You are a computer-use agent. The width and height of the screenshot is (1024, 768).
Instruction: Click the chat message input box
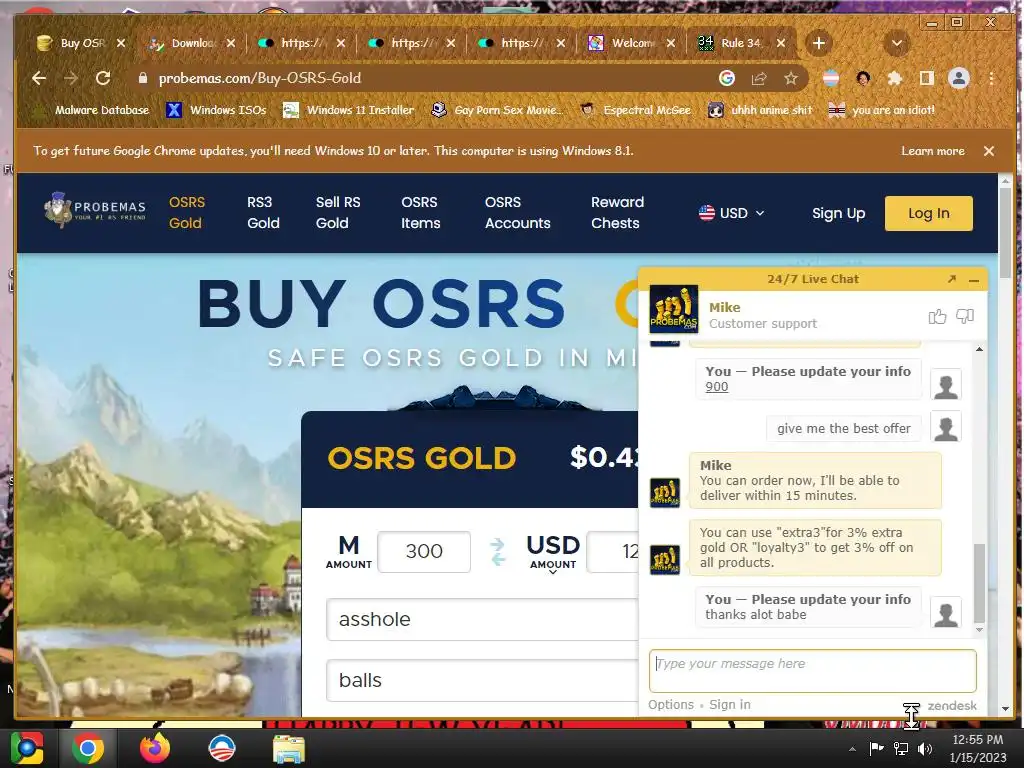pyautogui.click(x=812, y=671)
